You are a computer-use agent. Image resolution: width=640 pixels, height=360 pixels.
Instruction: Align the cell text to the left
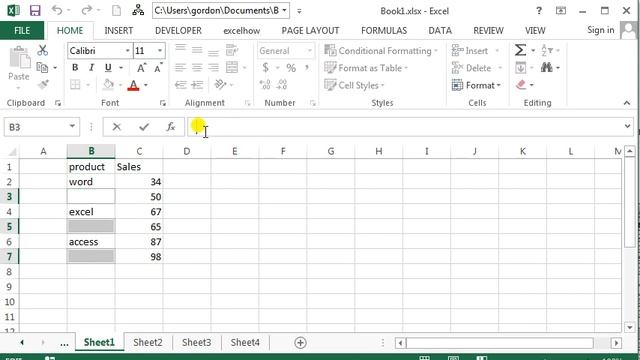(x=180, y=67)
